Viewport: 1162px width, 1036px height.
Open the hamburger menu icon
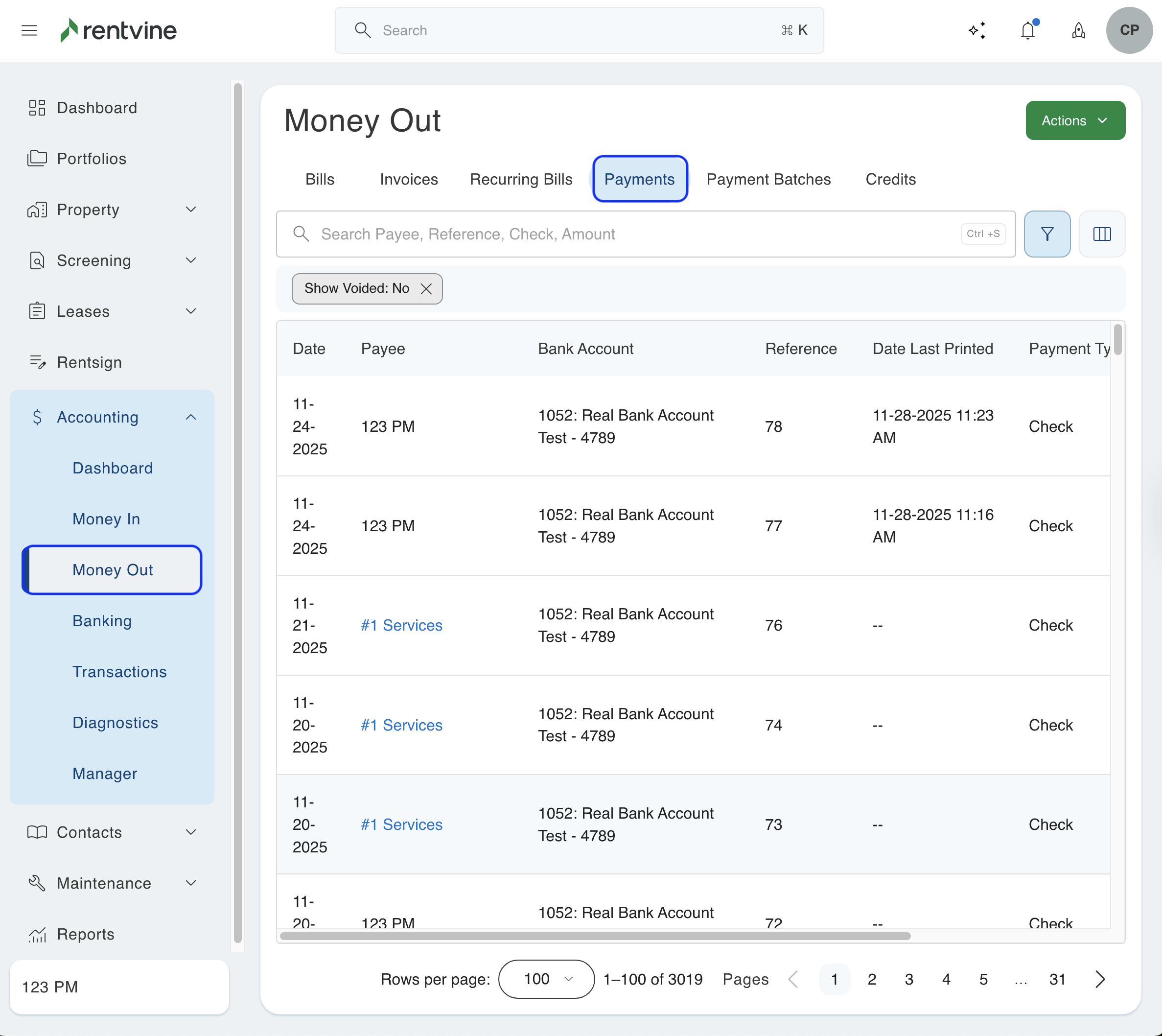click(x=29, y=30)
